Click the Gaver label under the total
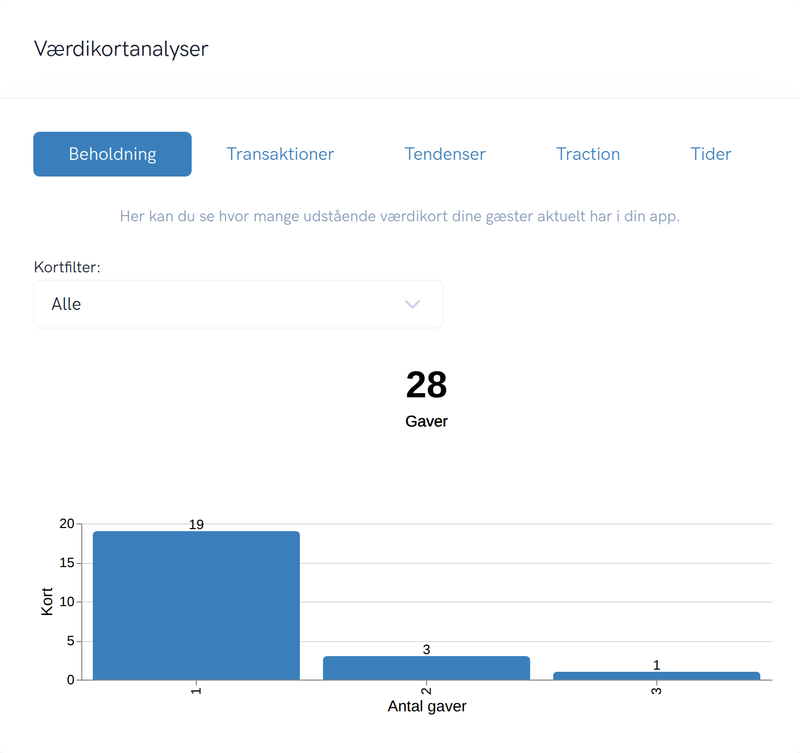This screenshot has width=800, height=753. click(427, 421)
